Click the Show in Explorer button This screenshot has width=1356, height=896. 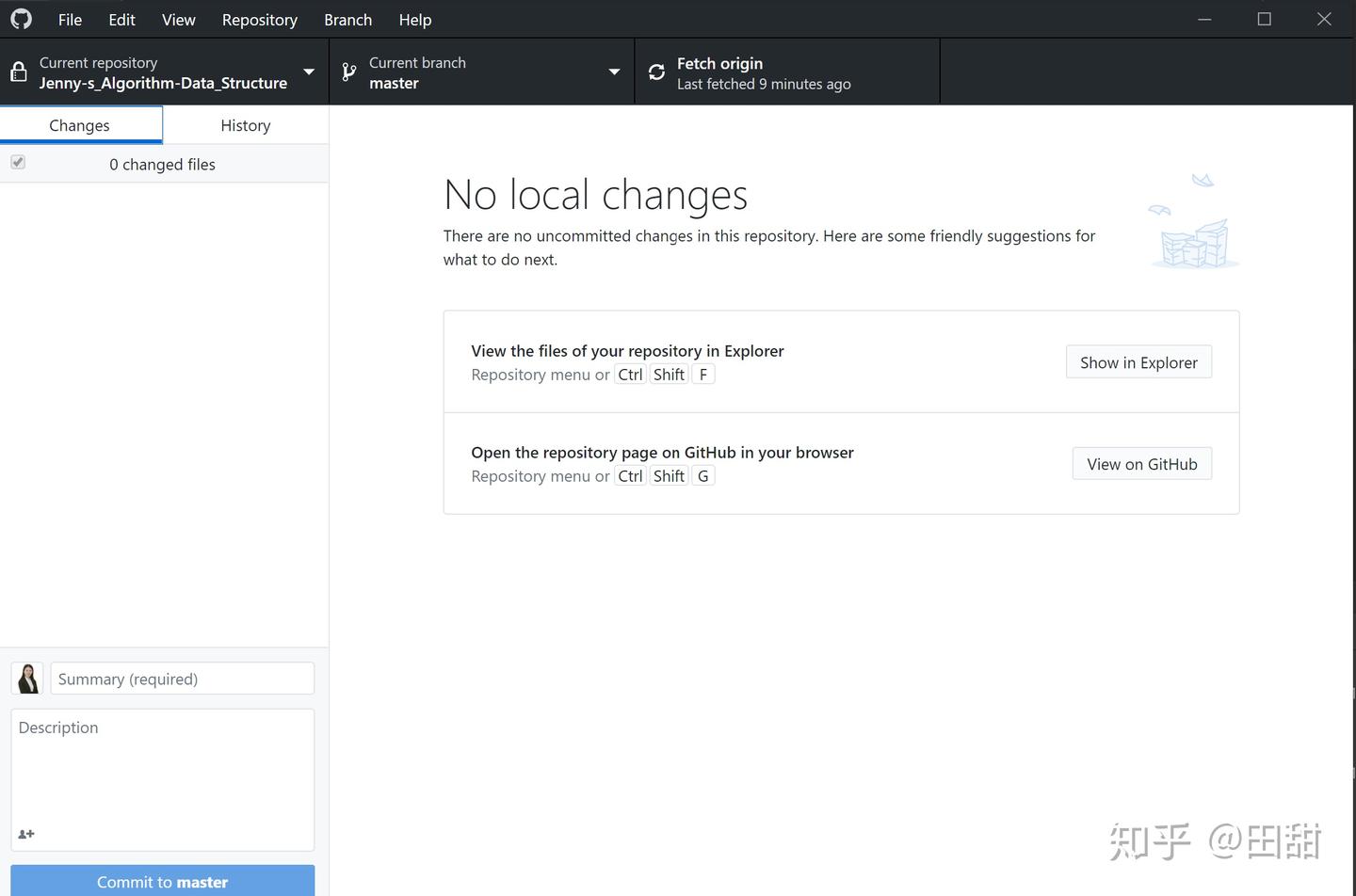click(x=1138, y=361)
